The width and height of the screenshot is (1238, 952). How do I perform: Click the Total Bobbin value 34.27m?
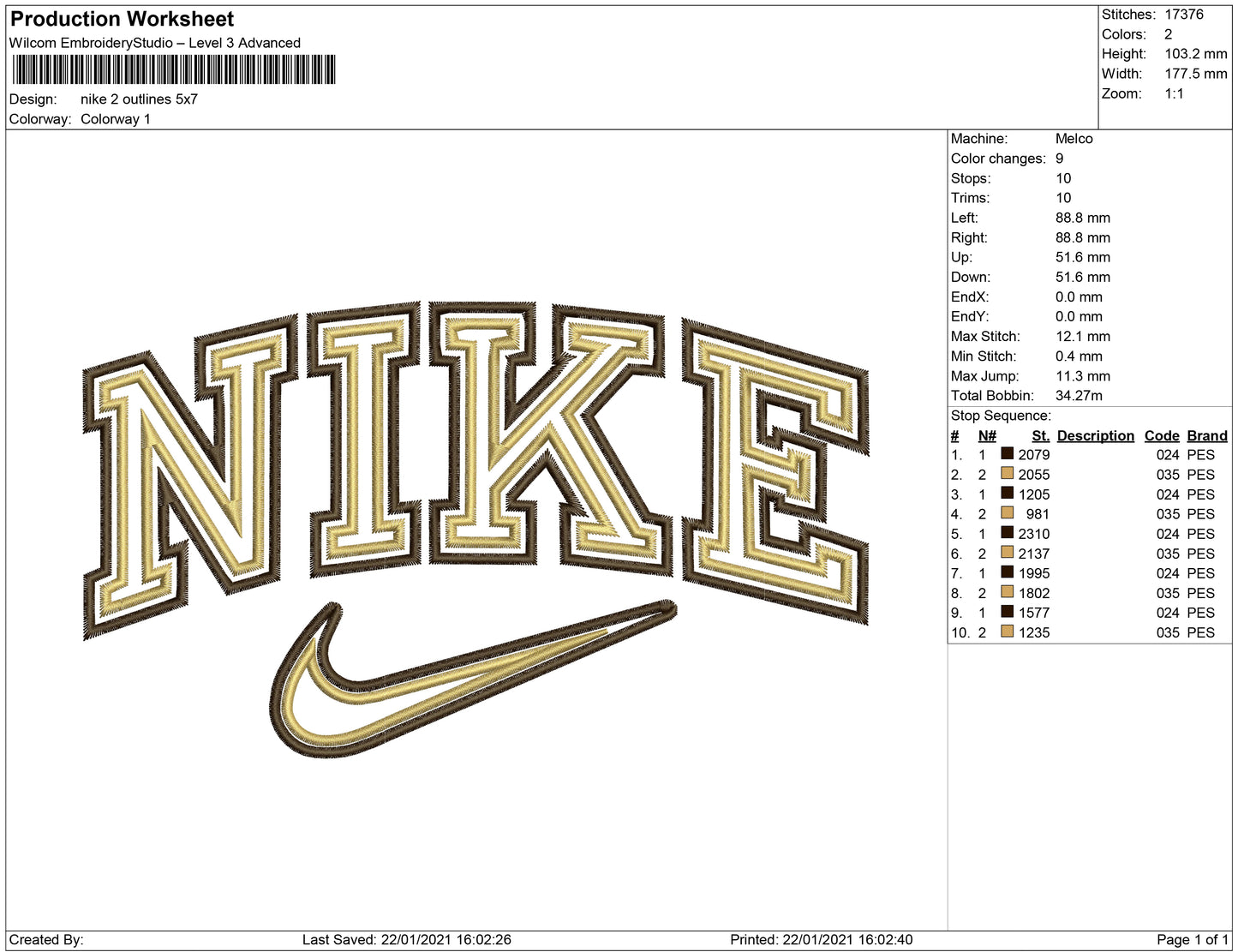pos(1080,396)
